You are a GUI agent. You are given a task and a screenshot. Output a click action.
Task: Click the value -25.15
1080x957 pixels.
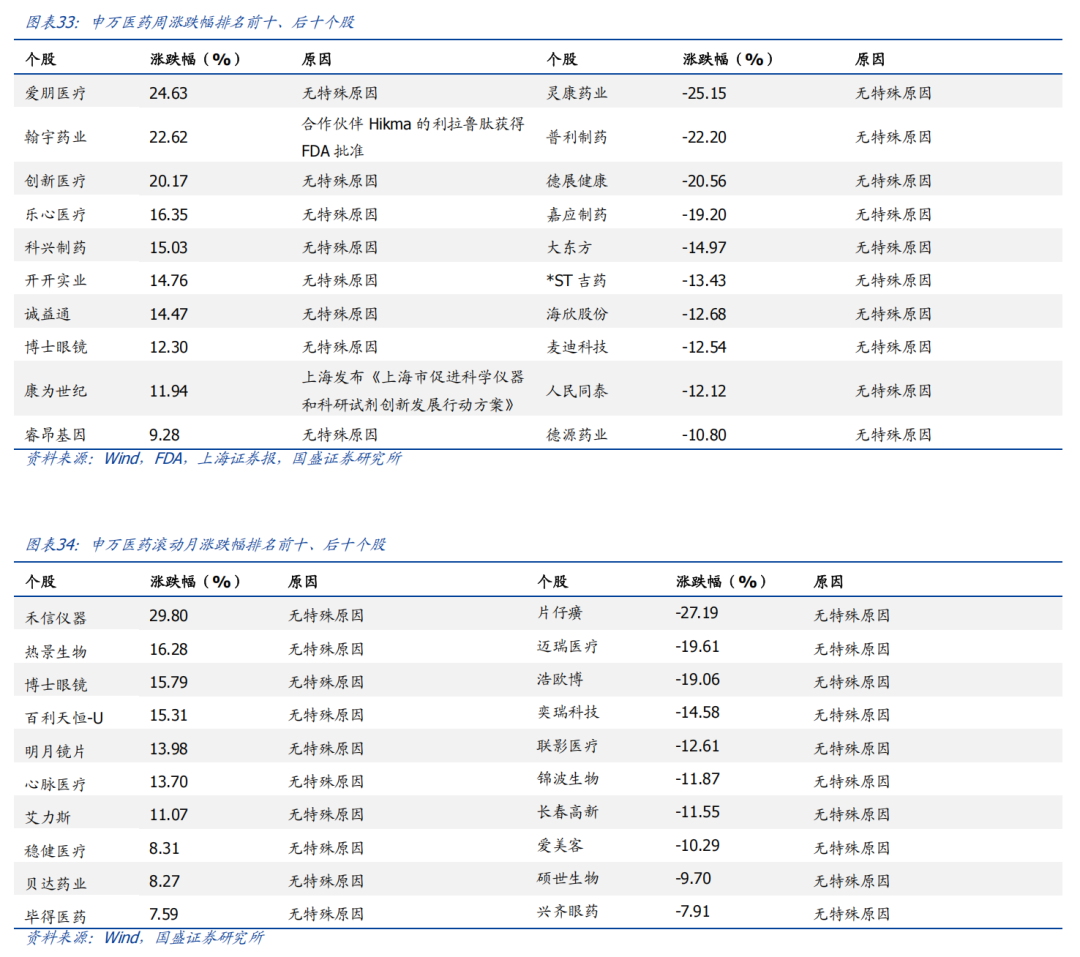[x=704, y=93]
